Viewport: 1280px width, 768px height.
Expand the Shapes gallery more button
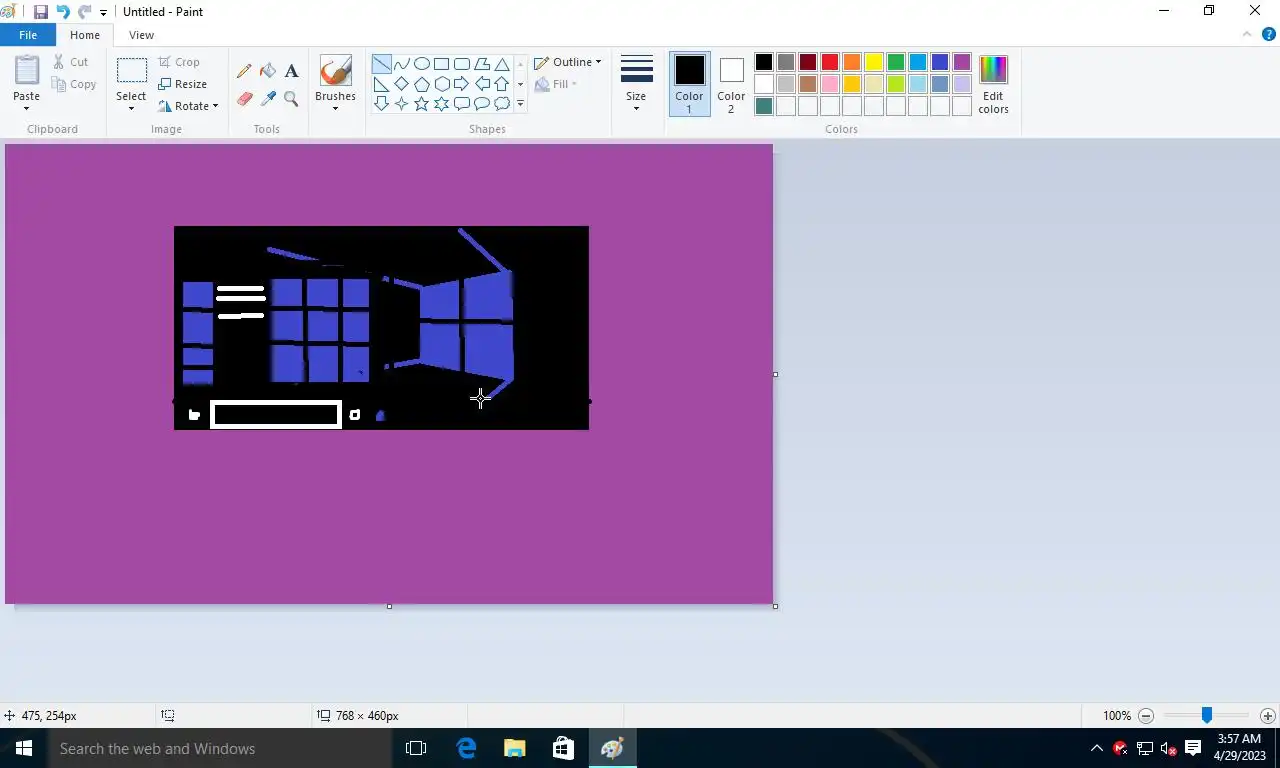520,104
